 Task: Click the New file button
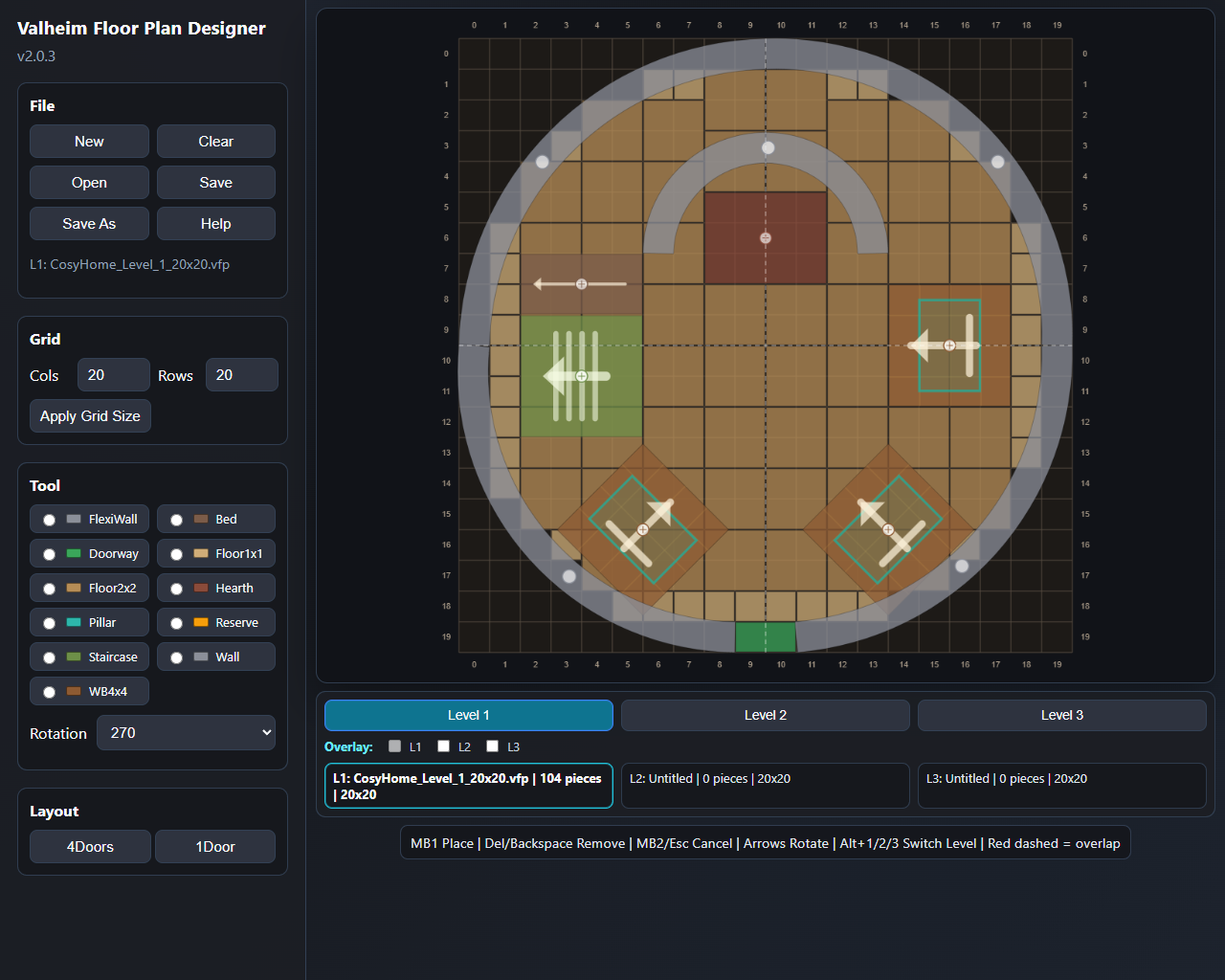click(89, 142)
